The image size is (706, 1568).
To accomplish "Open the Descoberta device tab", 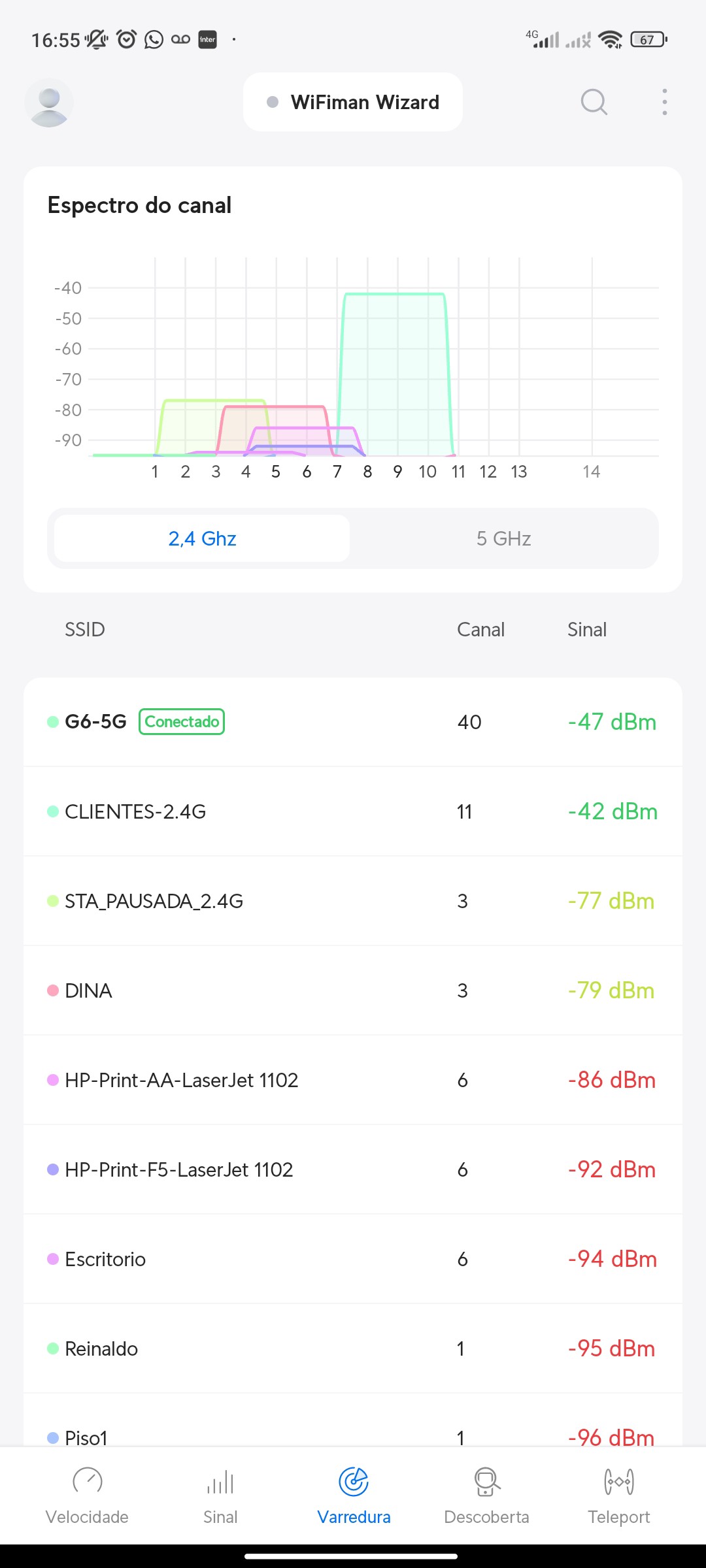I will click(x=486, y=1494).
